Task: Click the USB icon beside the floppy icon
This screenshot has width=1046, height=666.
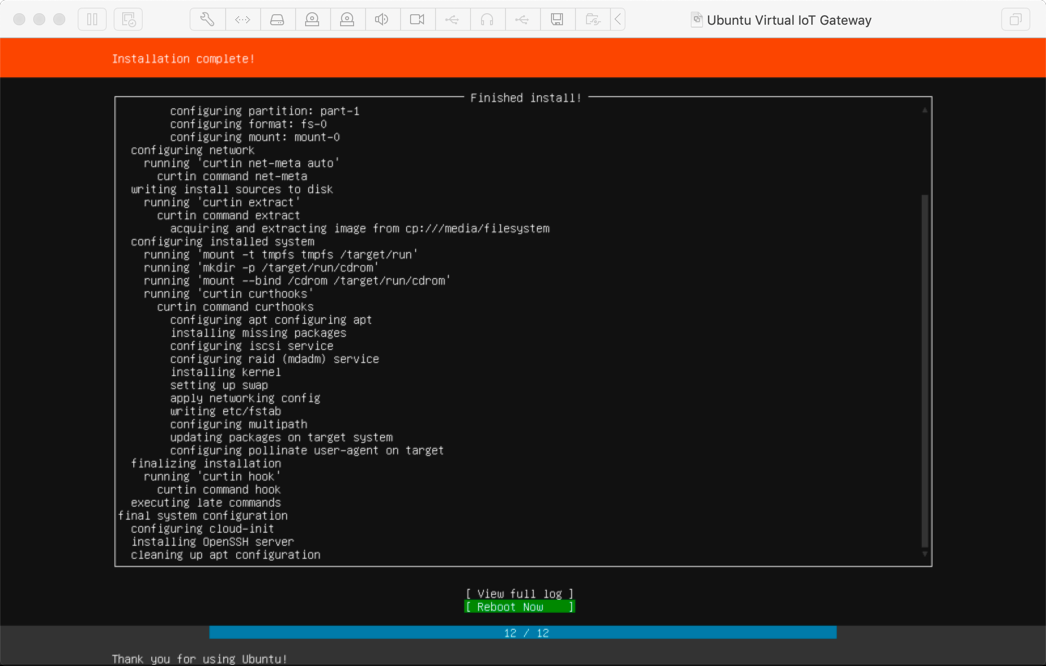Action: [522, 19]
